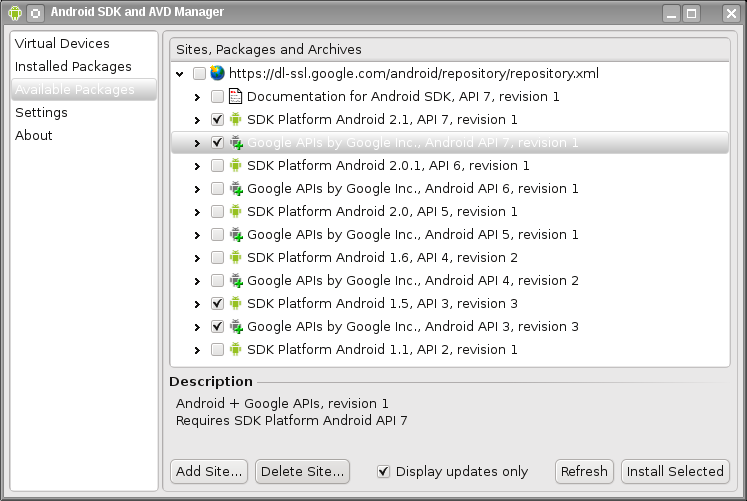Collapse the repository.xml site tree node
The width and height of the screenshot is (747, 501).
click(180, 74)
